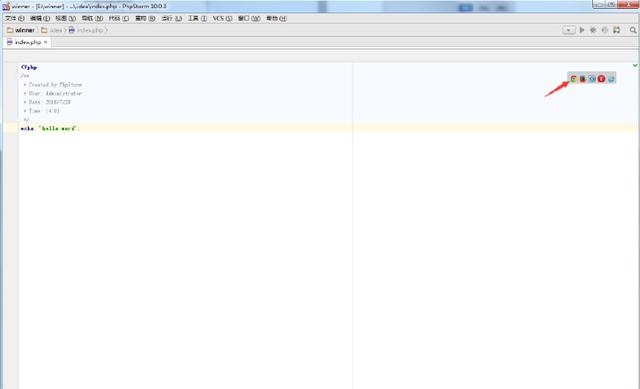Start debugging with the bug icon
The height and width of the screenshot is (389, 640).
593,30
